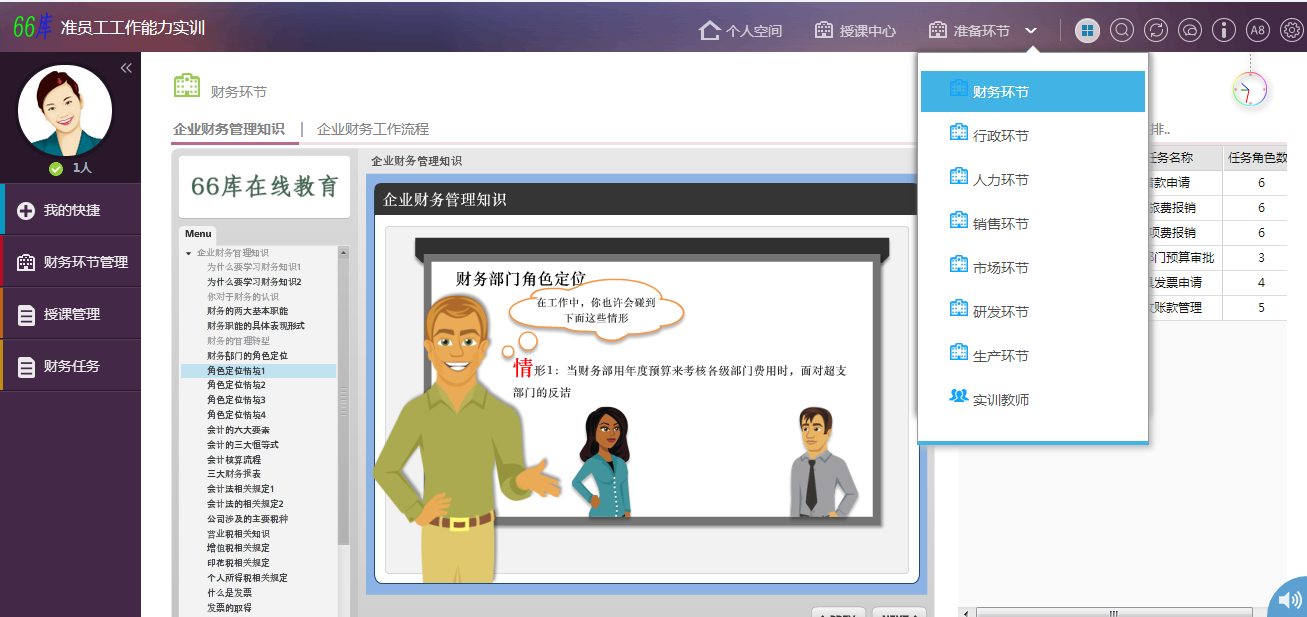Click the A8 badge icon
This screenshot has width=1307, height=617.
pyautogui.click(x=1258, y=31)
